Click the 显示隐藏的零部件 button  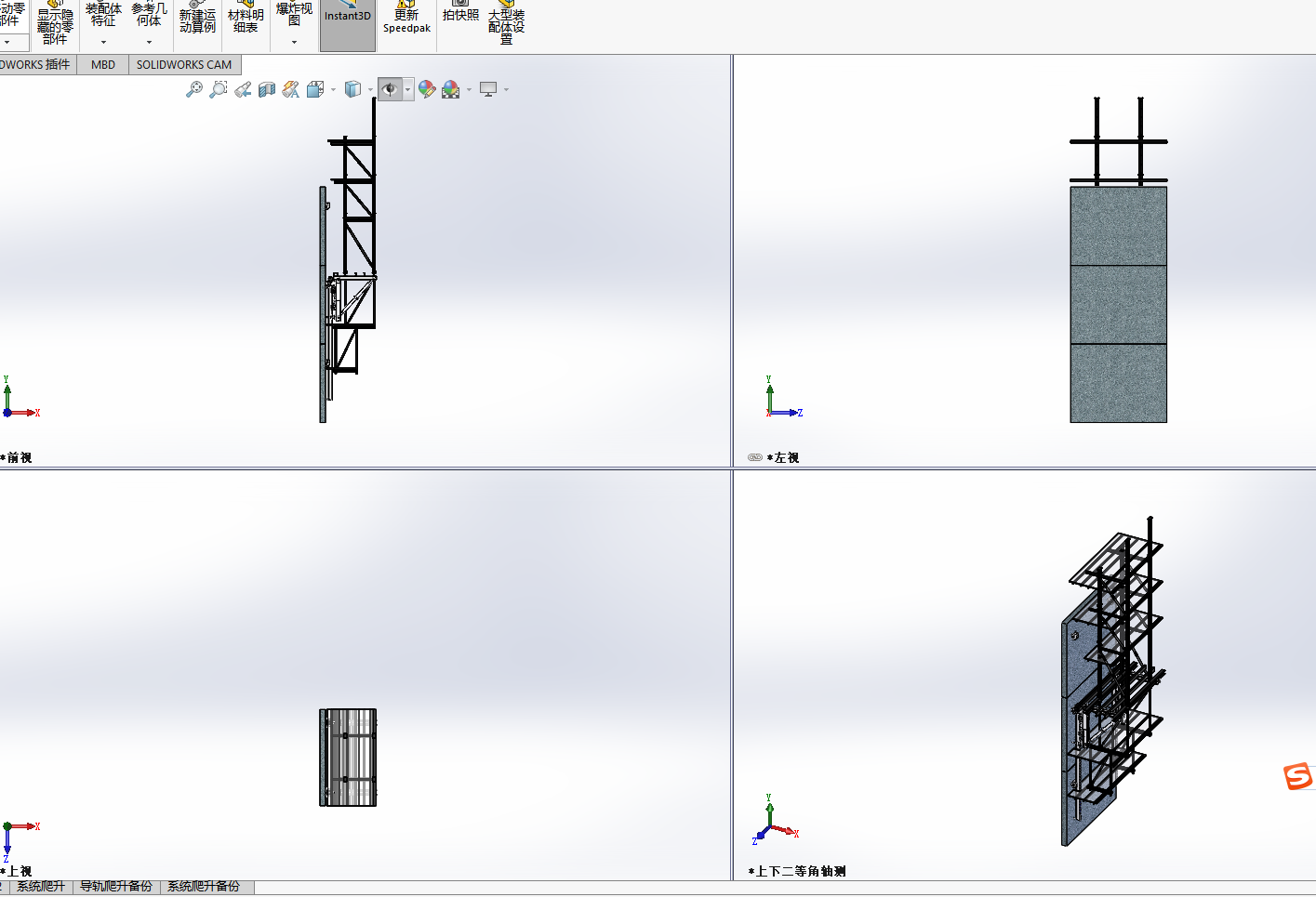point(55,22)
